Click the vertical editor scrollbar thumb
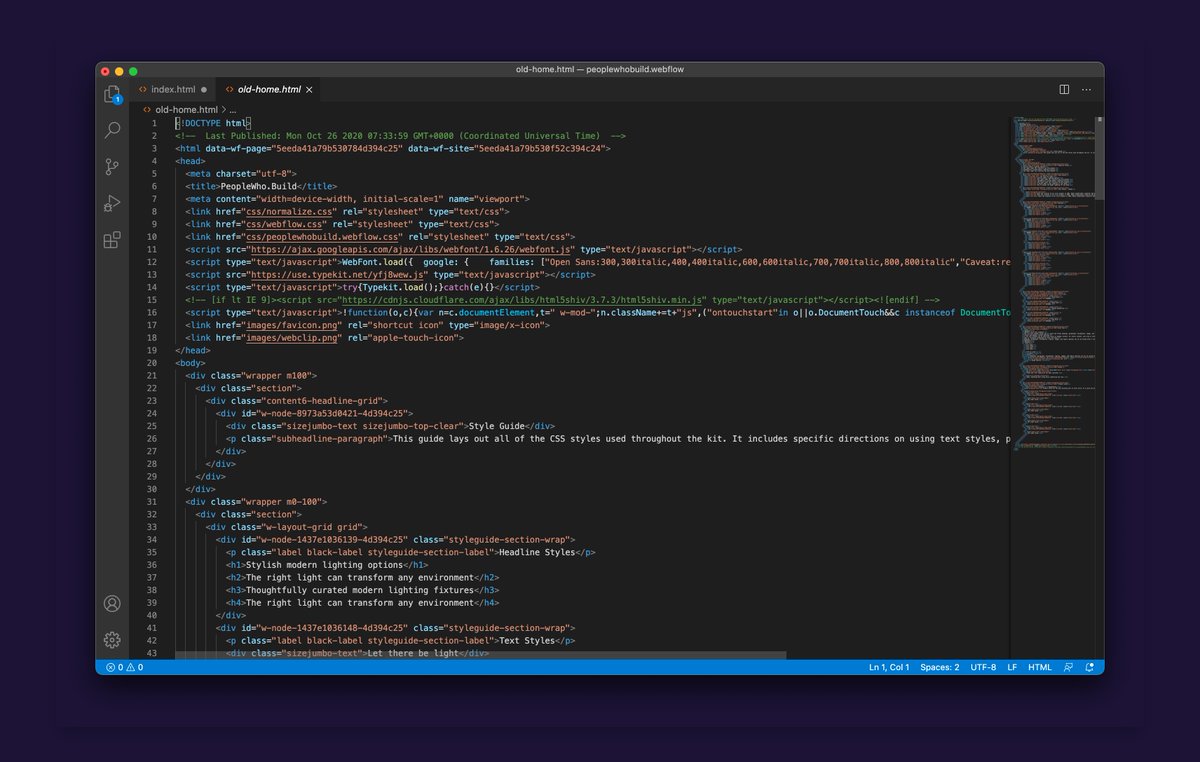 [1099, 158]
